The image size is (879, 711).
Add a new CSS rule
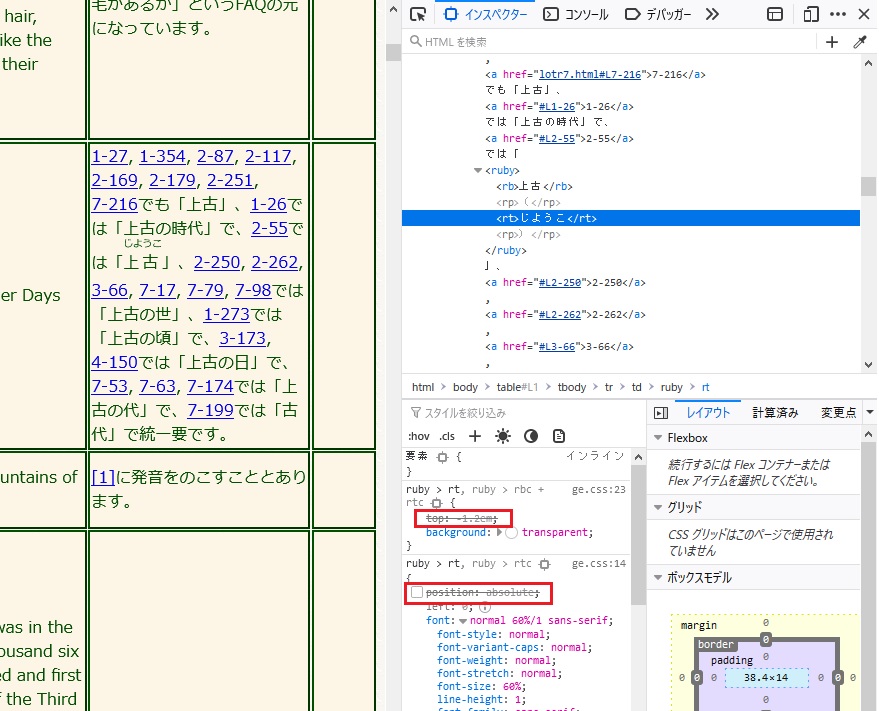[x=475, y=436]
